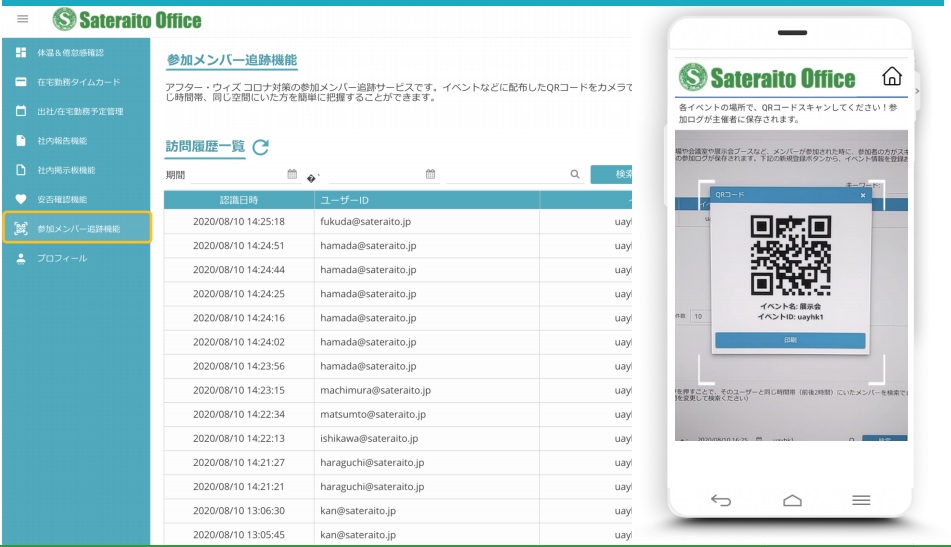Tap the 印刷 button in QR dialog
Screen dimensions: 951x547
coord(790,340)
